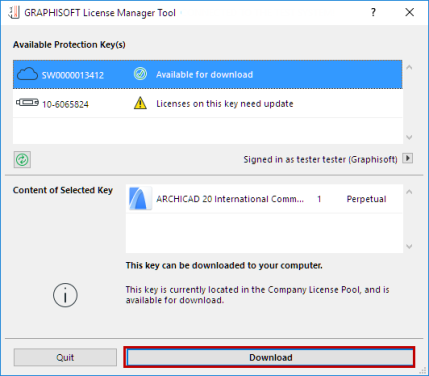
Task: Click the USB dongle icon for 10-6065824
Action: pos(27,103)
